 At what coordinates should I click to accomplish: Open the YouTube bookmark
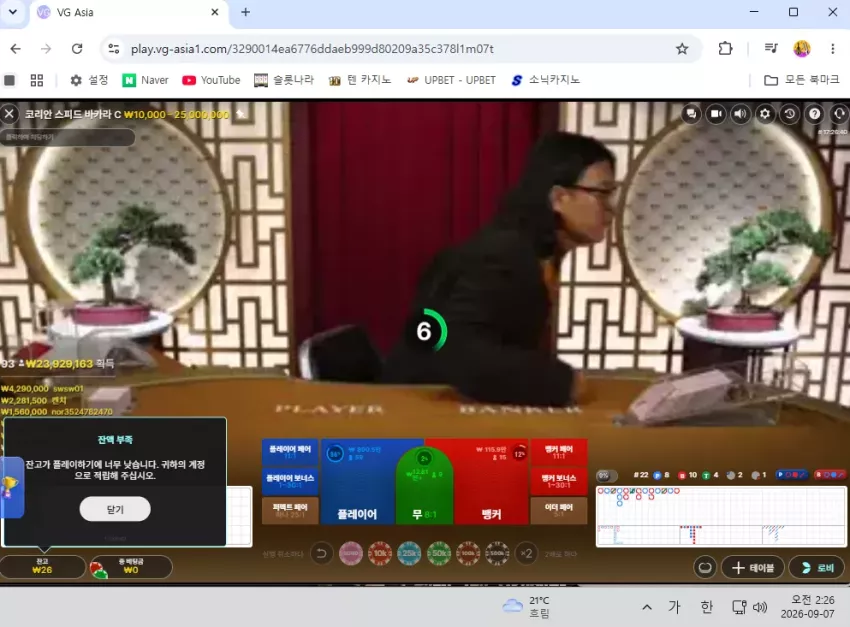click(211, 80)
